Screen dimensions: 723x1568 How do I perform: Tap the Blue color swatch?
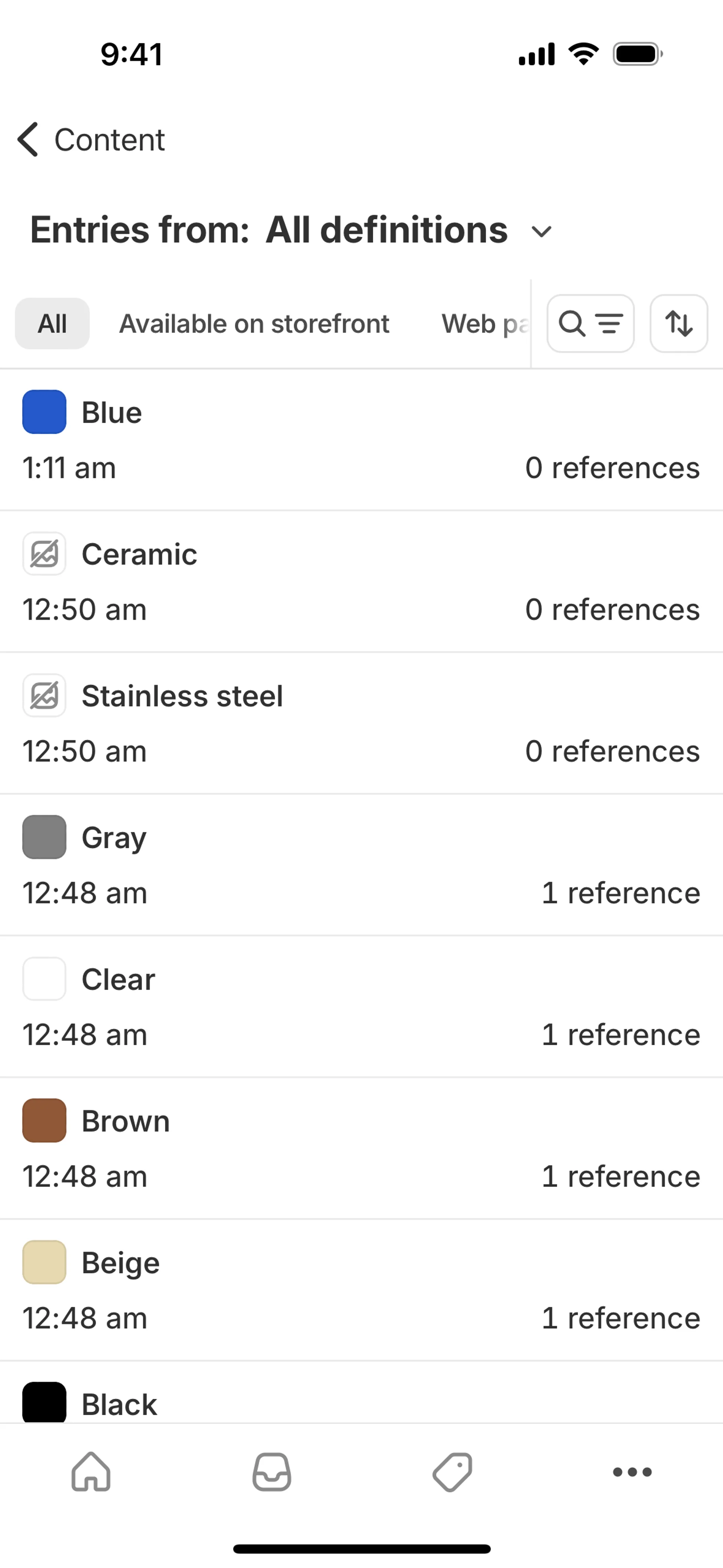click(x=44, y=412)
